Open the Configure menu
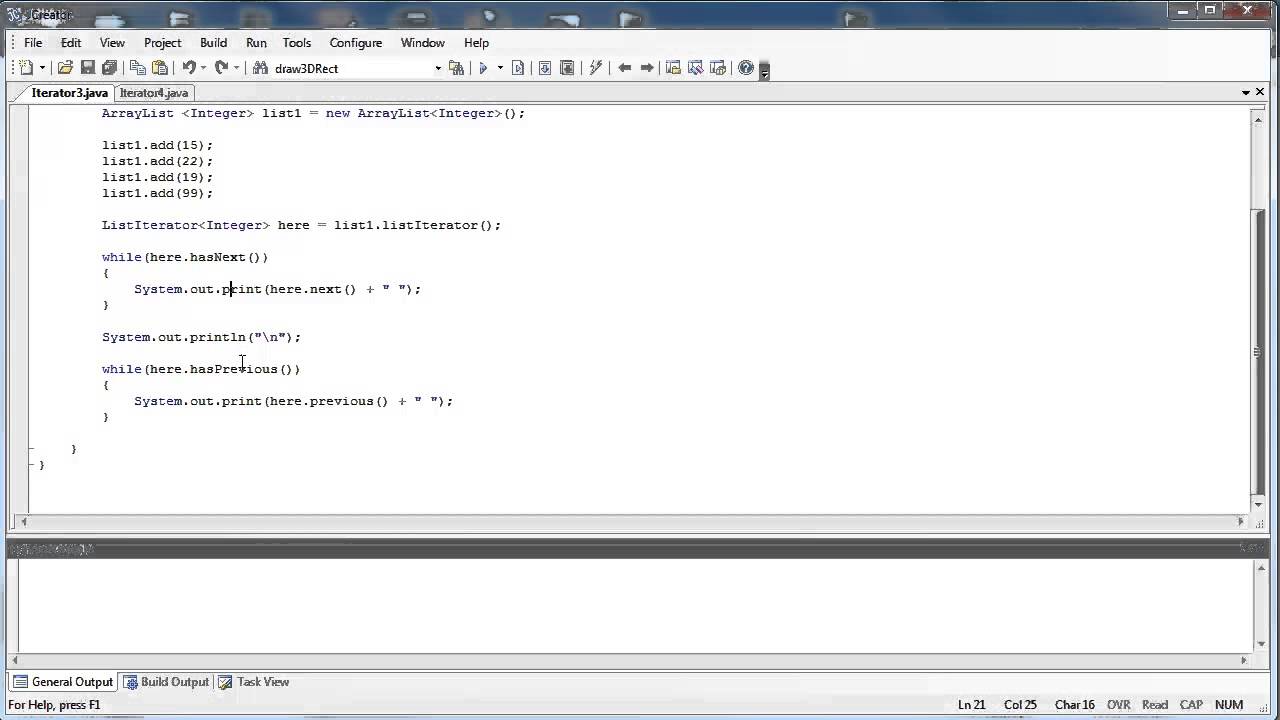The image size is (1280, 720). 356,43
